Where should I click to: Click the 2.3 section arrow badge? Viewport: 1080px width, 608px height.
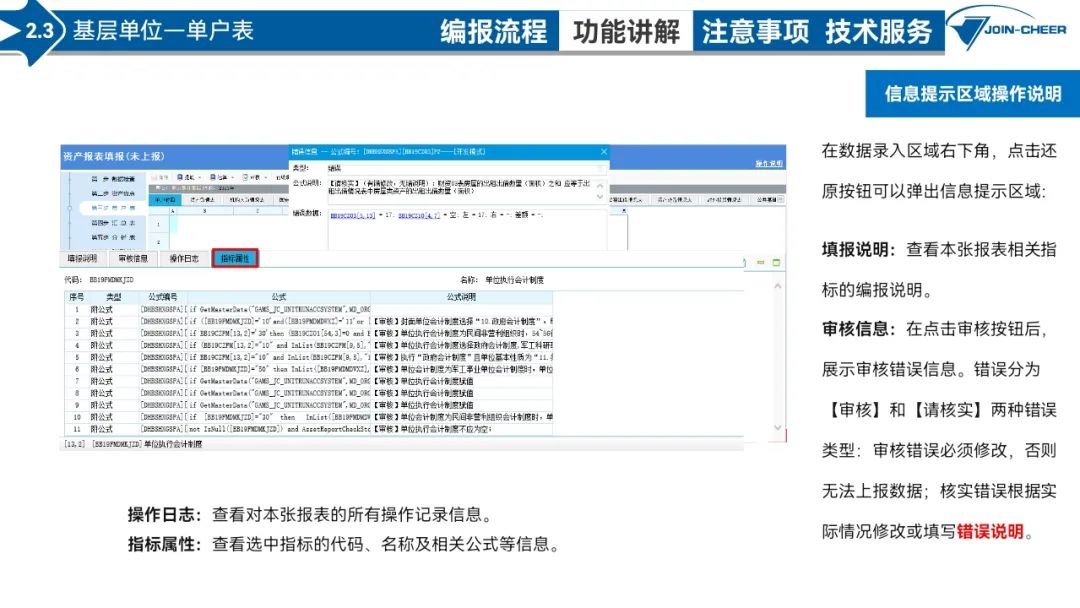tap(36, 31)
